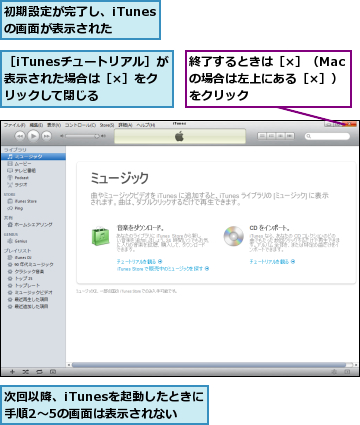Select ホームシェアリング in the sidebar
The image size is (360, 425).
[33, 225]
